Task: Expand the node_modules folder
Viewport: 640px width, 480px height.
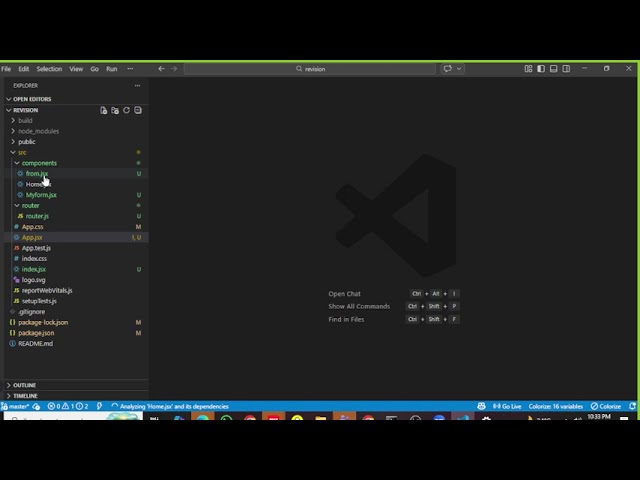Action: [x=76, y=131]
